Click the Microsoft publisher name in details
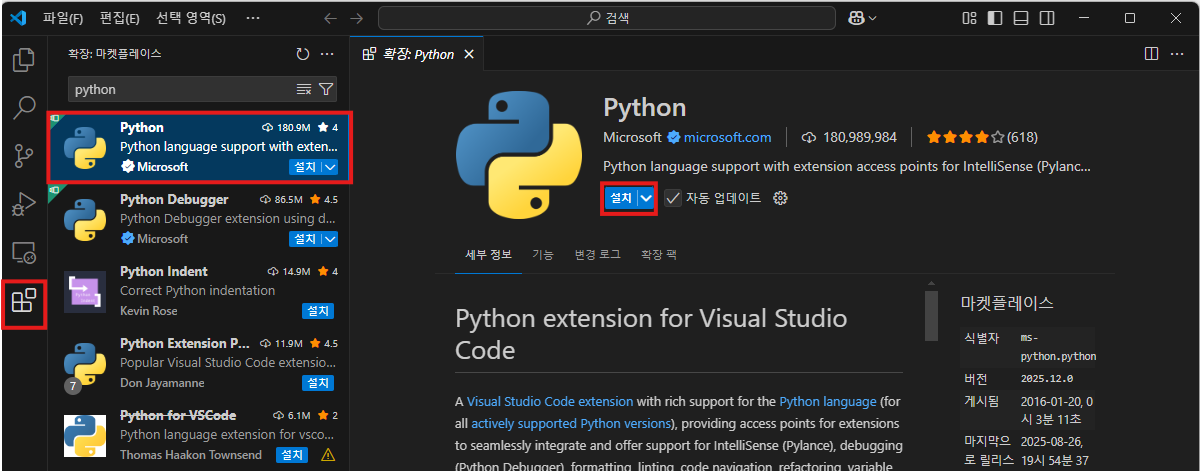 pyautogui.click(x=633, y=137)
